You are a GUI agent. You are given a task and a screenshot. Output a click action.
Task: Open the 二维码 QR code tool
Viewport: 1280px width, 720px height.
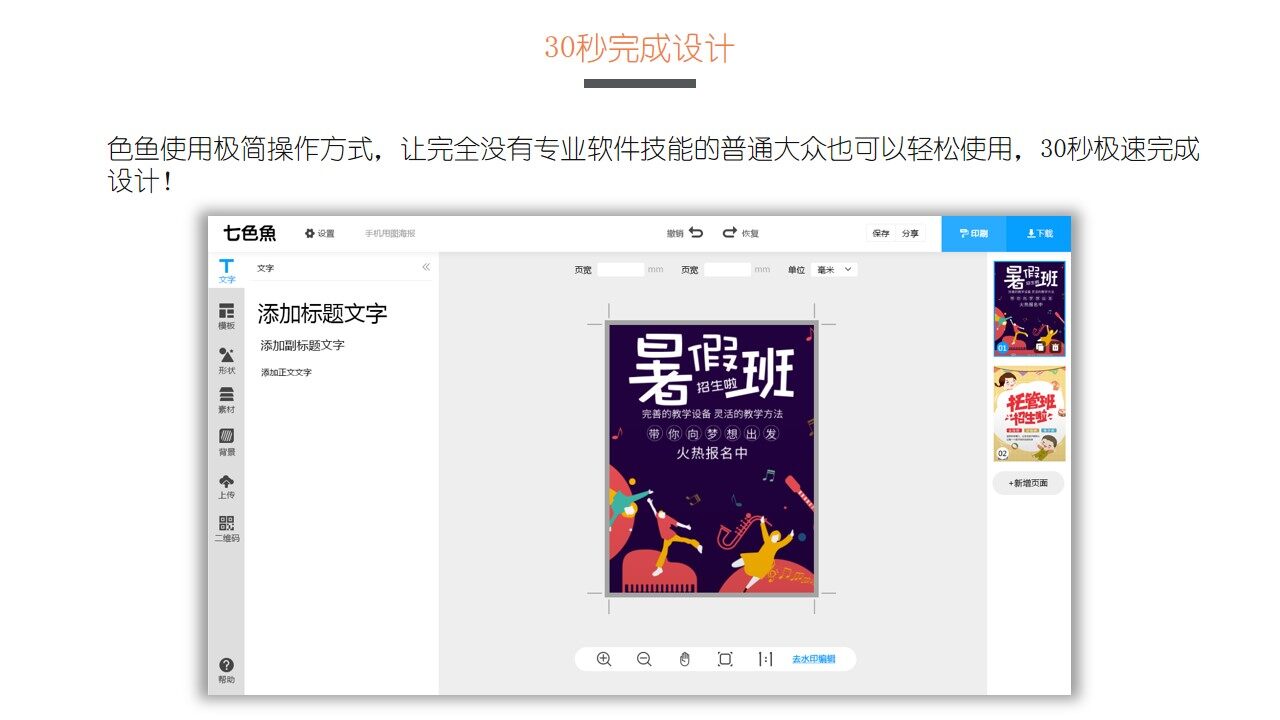(x=227, y=528)
